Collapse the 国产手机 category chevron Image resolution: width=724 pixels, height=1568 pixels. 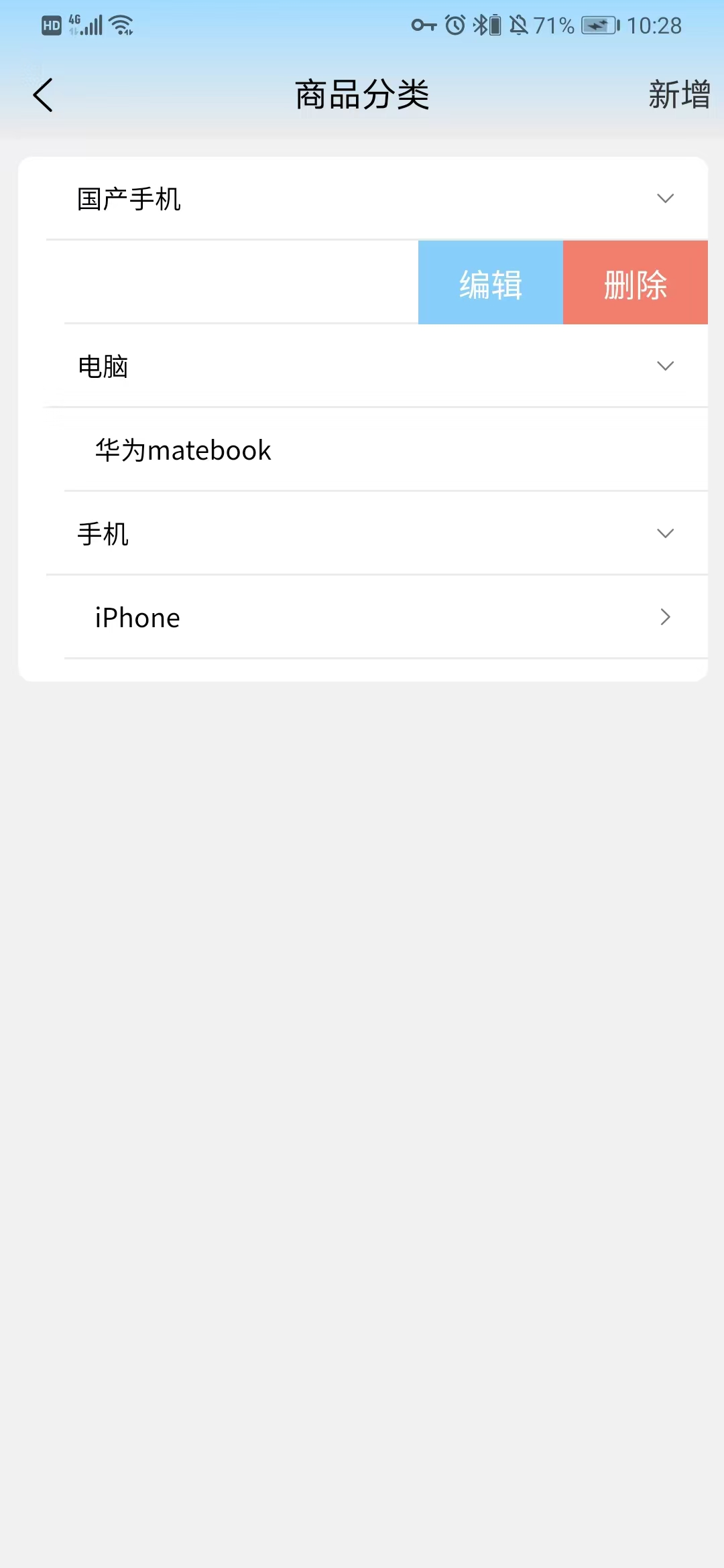point(665,198)
